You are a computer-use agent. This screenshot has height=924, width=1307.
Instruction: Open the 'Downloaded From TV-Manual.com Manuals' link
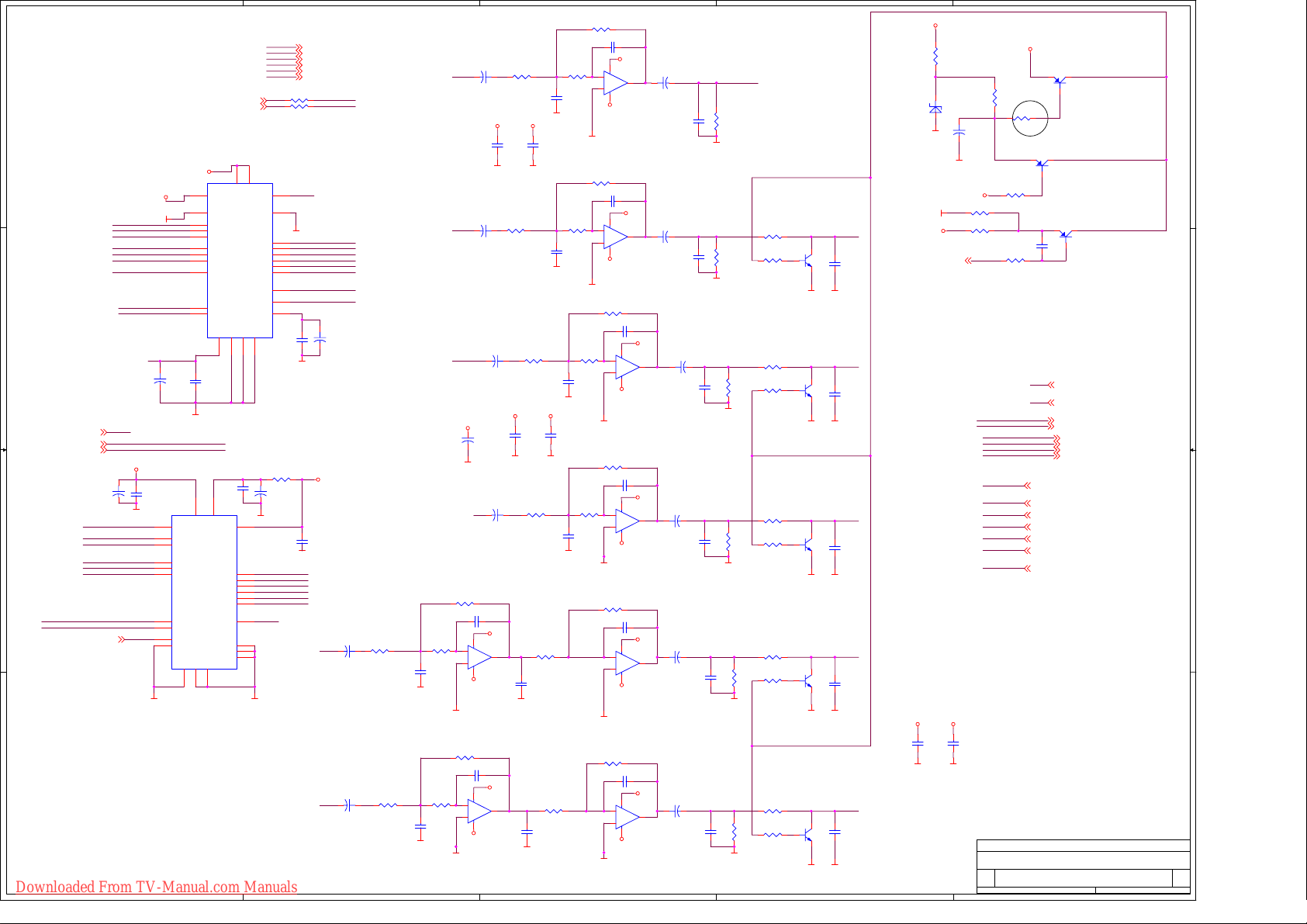point(157,887)
